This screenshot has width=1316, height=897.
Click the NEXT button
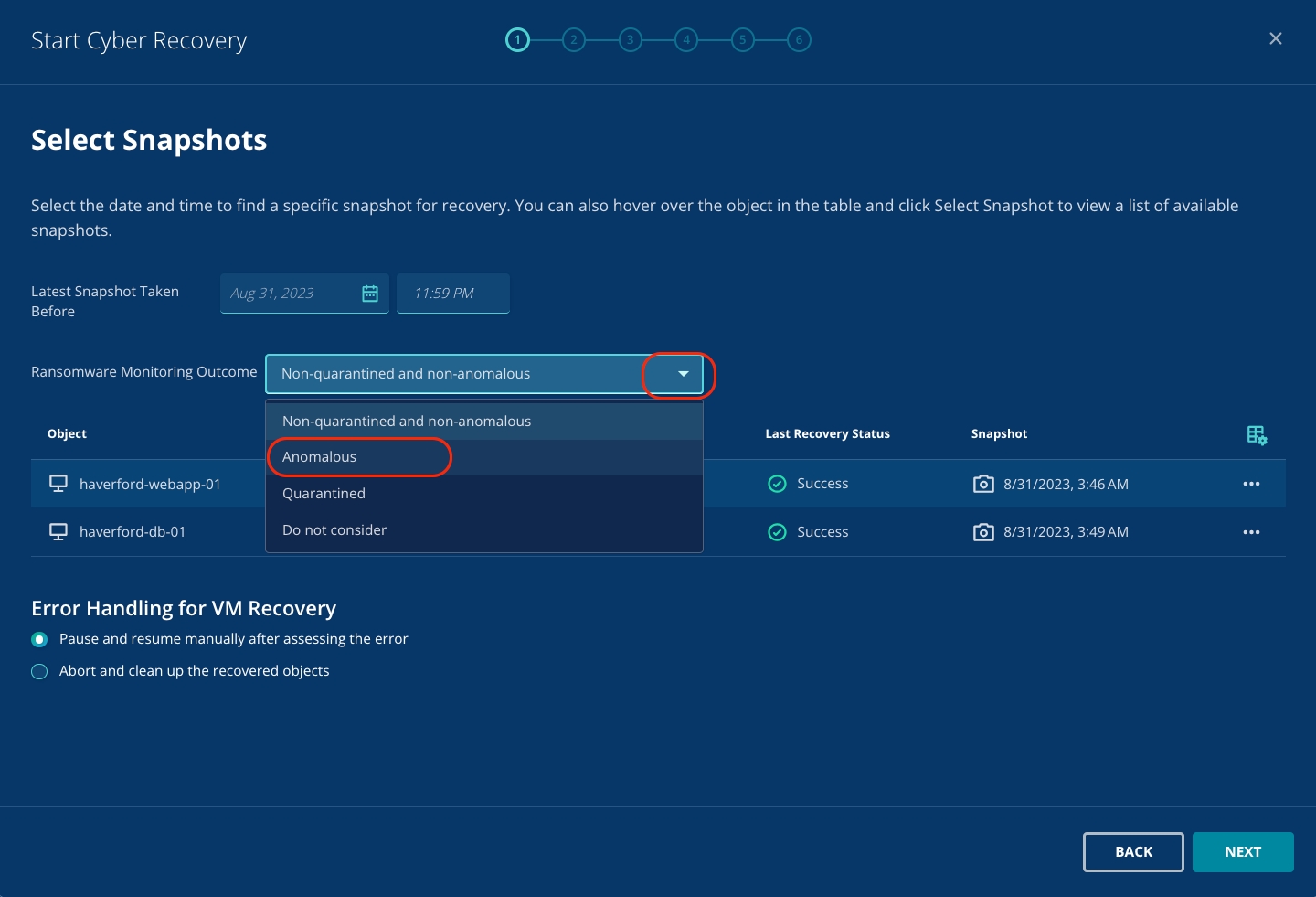click(x=1242, y=852)
